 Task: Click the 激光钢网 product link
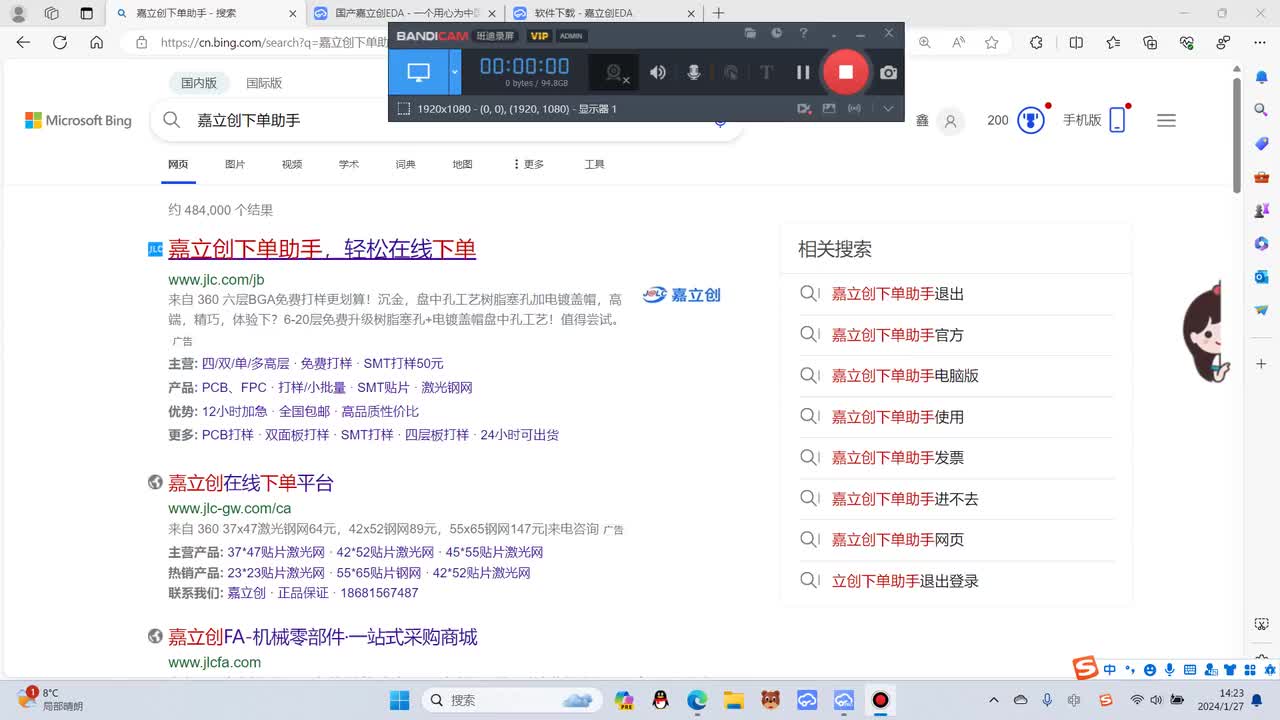[447, 387]
